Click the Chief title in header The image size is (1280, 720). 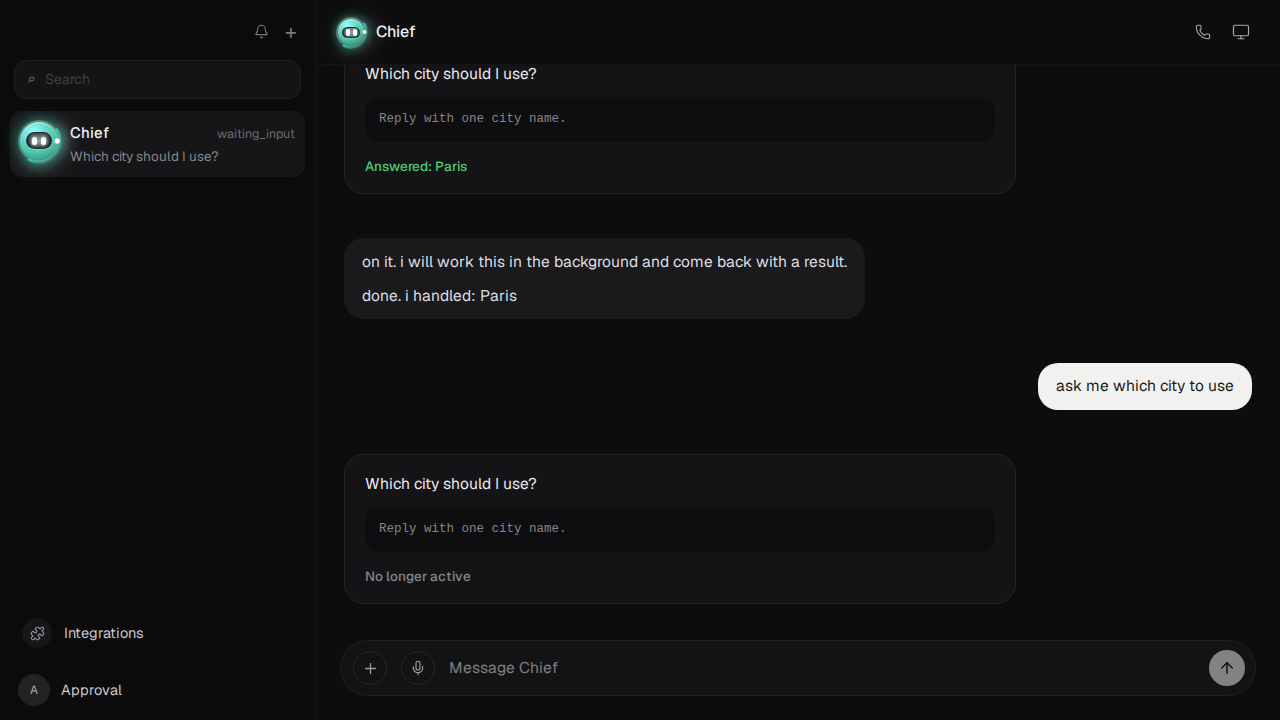point(395,32)
